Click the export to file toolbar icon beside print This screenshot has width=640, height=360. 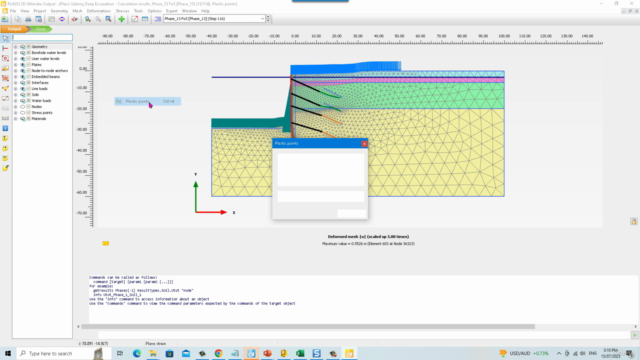[39, 19]
